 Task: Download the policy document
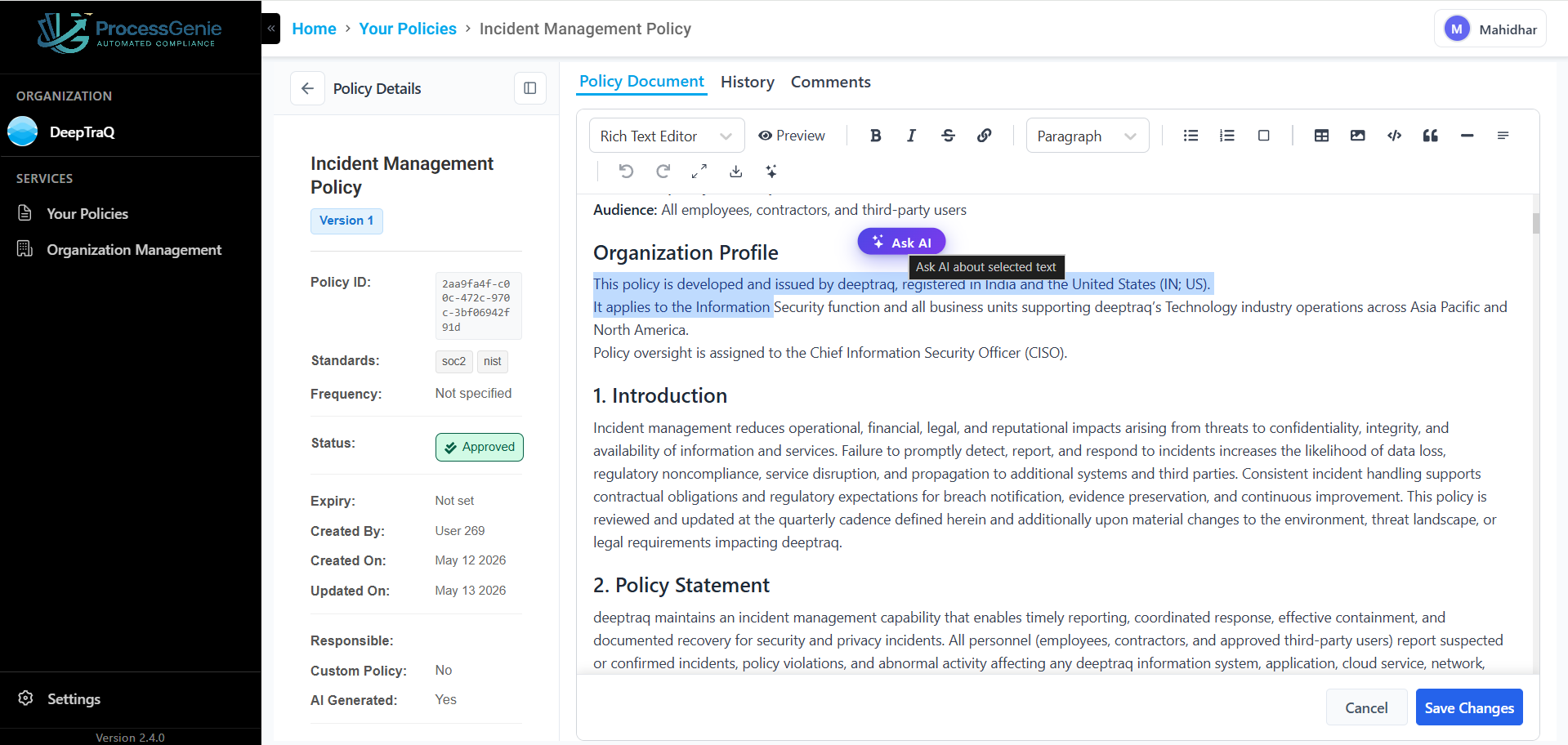(735, 171)
